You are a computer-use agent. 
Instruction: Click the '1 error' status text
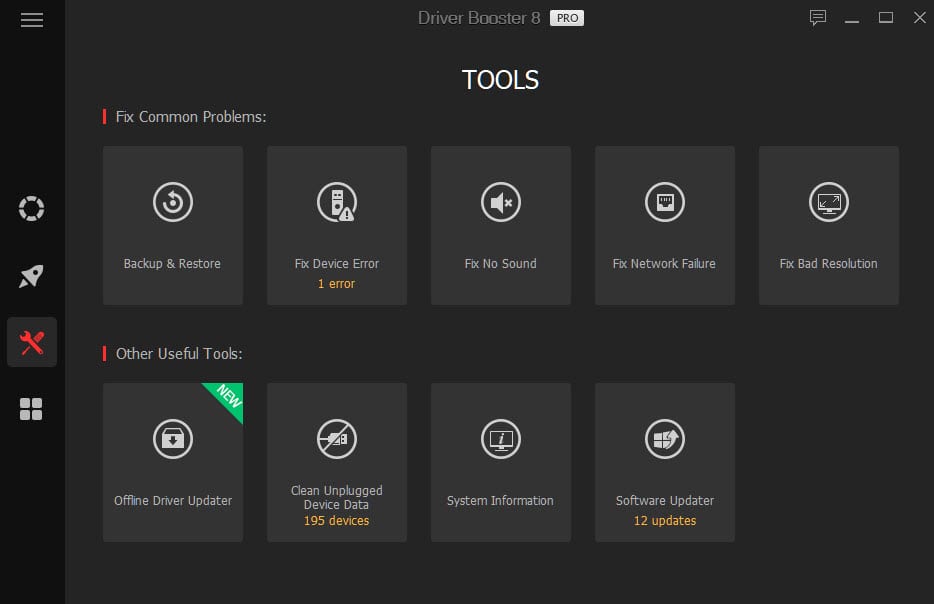click(336, 284)
